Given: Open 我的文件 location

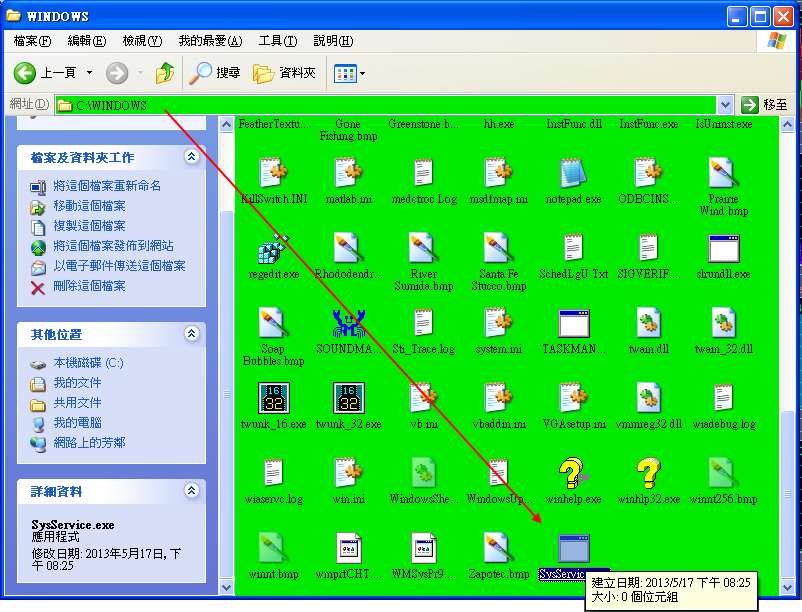Looking at the screenshot, I should pyautogui.click(x=77, y=383).
